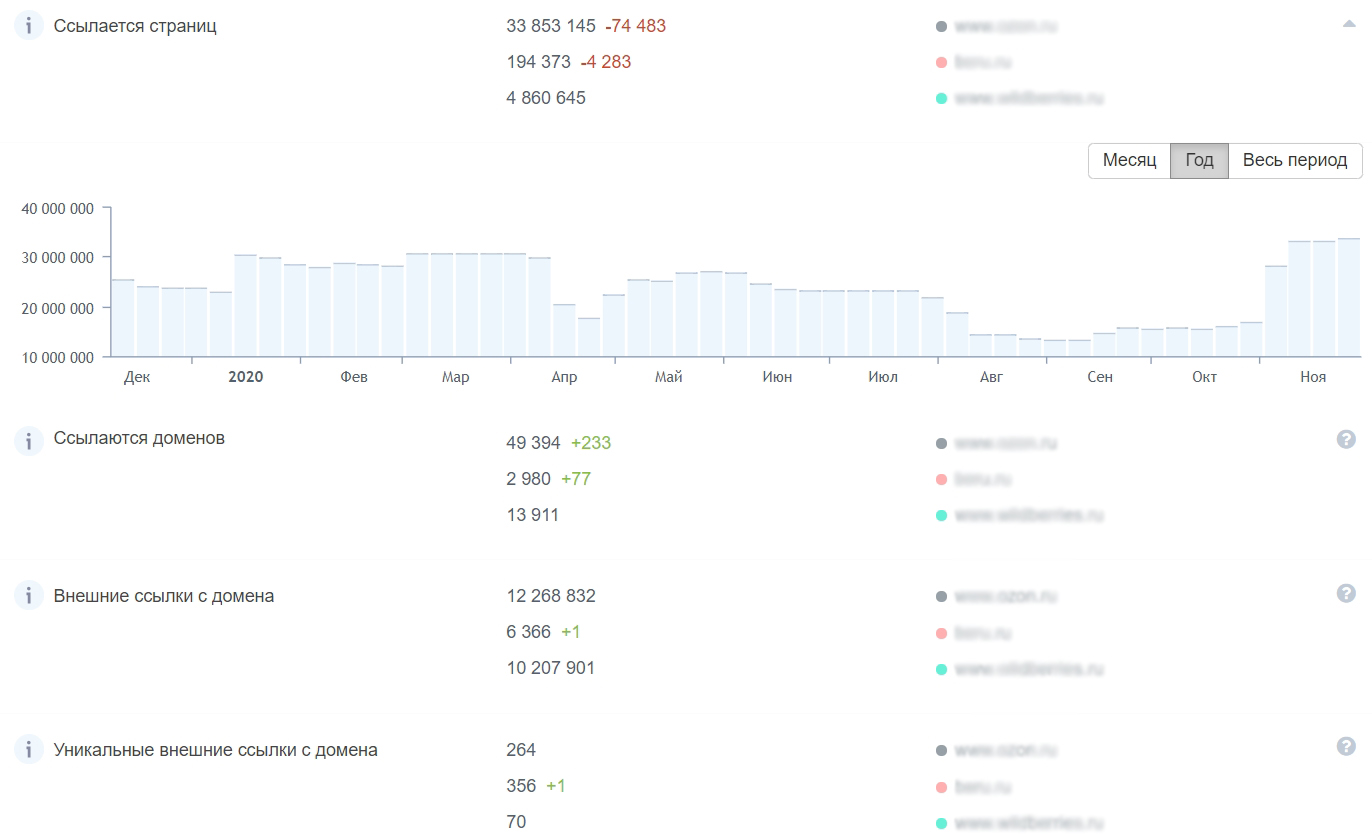The width and height of the screenshot is (1372, 839).
Task: Open the info icon for "Внешние ссылки с домена"
Action: [28, 597]
